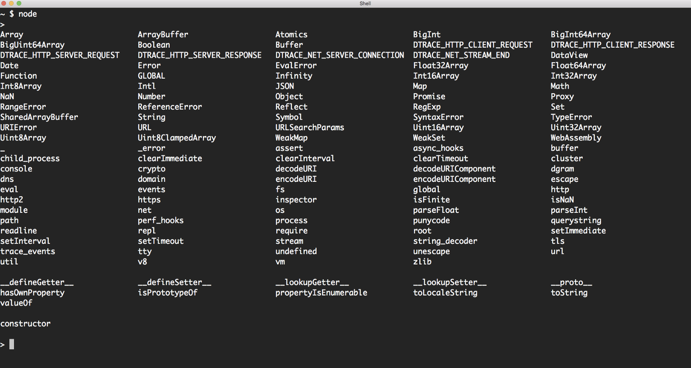Click the 'async_hooks' entry

438,148
